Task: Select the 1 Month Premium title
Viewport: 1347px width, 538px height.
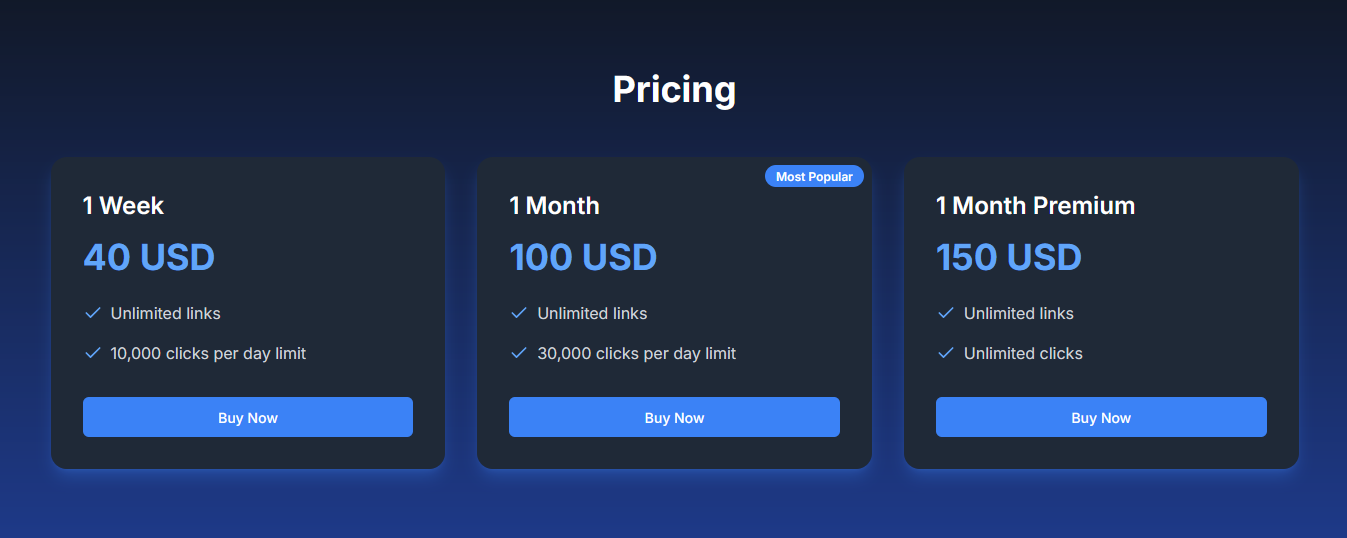Action: pyautogui.click(x=1035, y=206)
